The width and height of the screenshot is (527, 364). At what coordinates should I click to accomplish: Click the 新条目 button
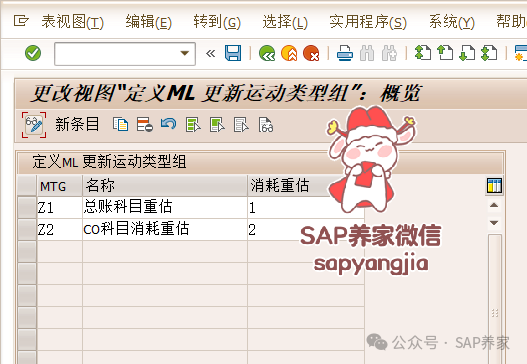77,124
